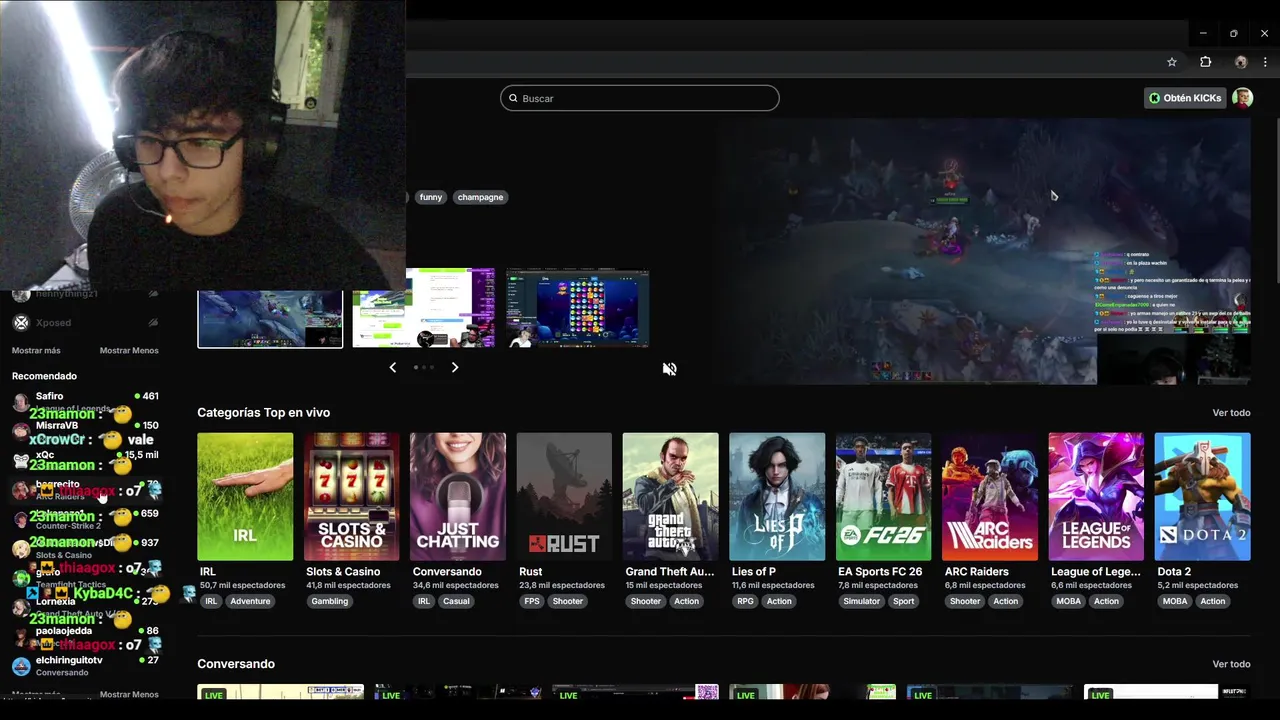Open recommended channel Lornexia
This screenshot has height=720, width=1280.
[85, 607]
